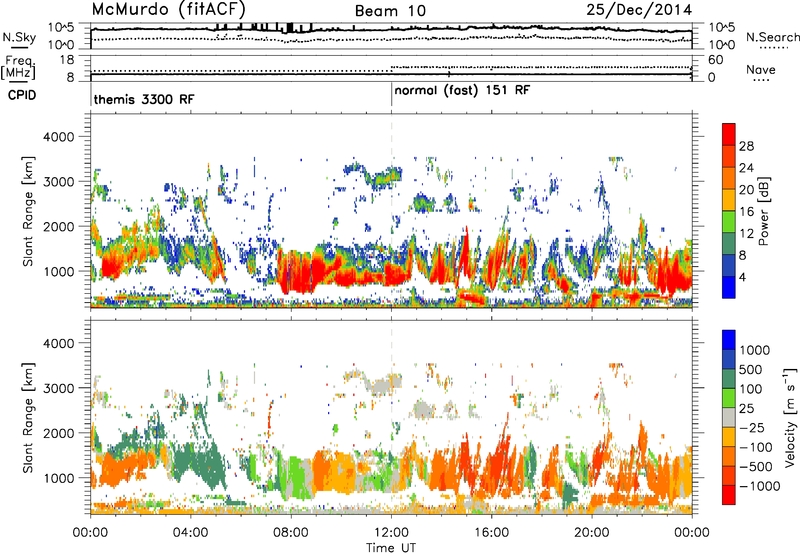
Task: Click the power panel 'Slant Range [km]' label
Action: (28, 211)
